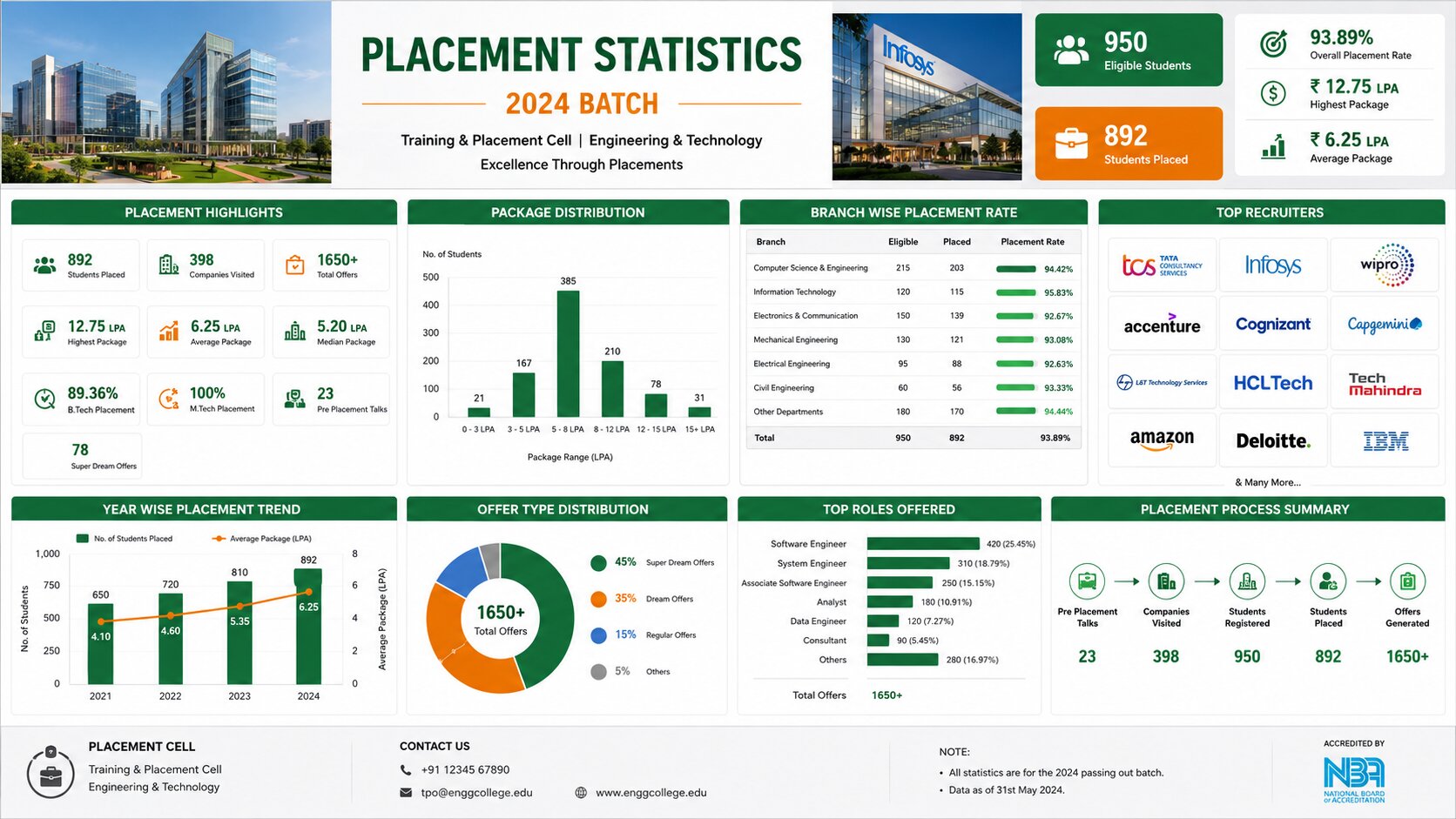Click the phone number +91 12345 67890
Viewport: 1456px width, 819px height.
click(465, 770)
